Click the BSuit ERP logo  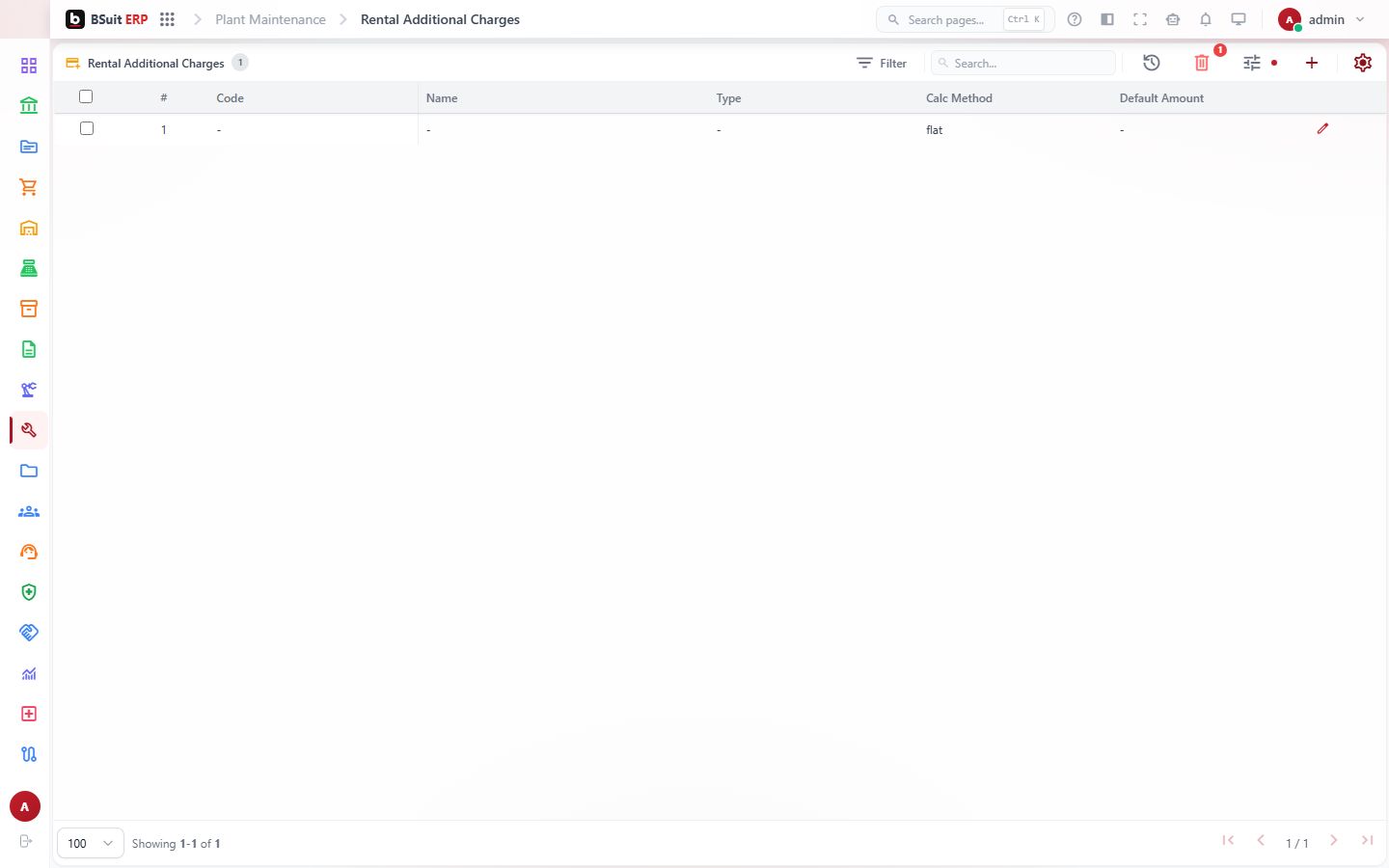(x=107, y=19)
